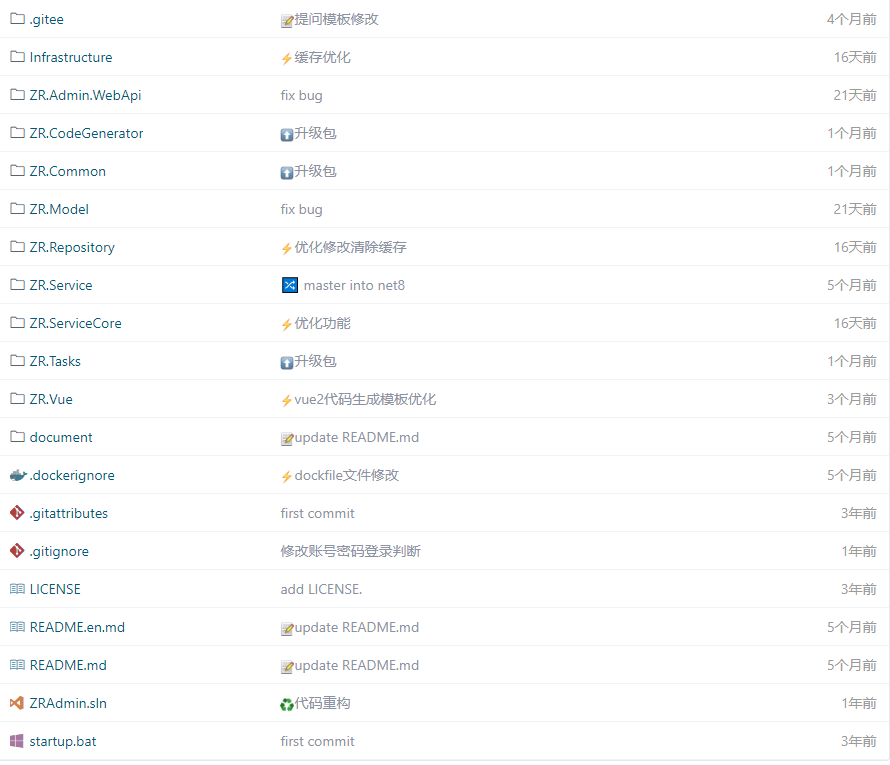This screenshot has height=765, width=890.
Task: Open the .gitattributes file
Action: [69, 514]
